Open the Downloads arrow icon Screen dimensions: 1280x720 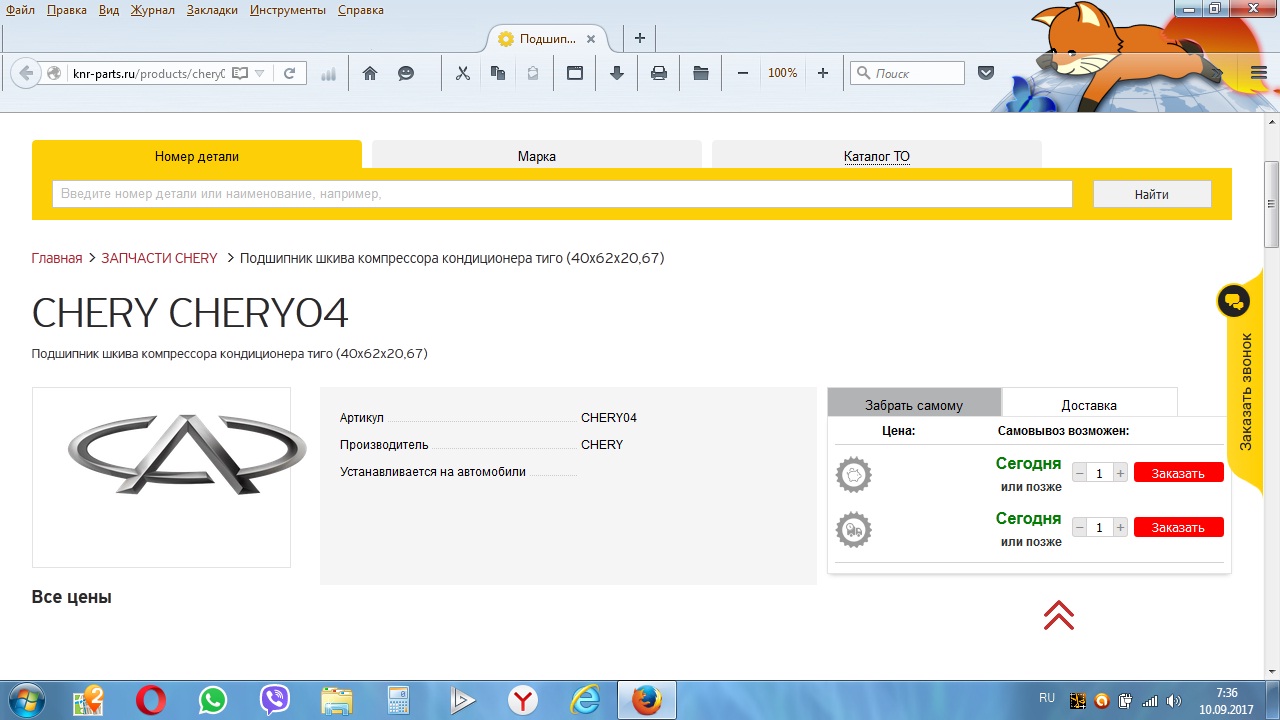[617, 73]
